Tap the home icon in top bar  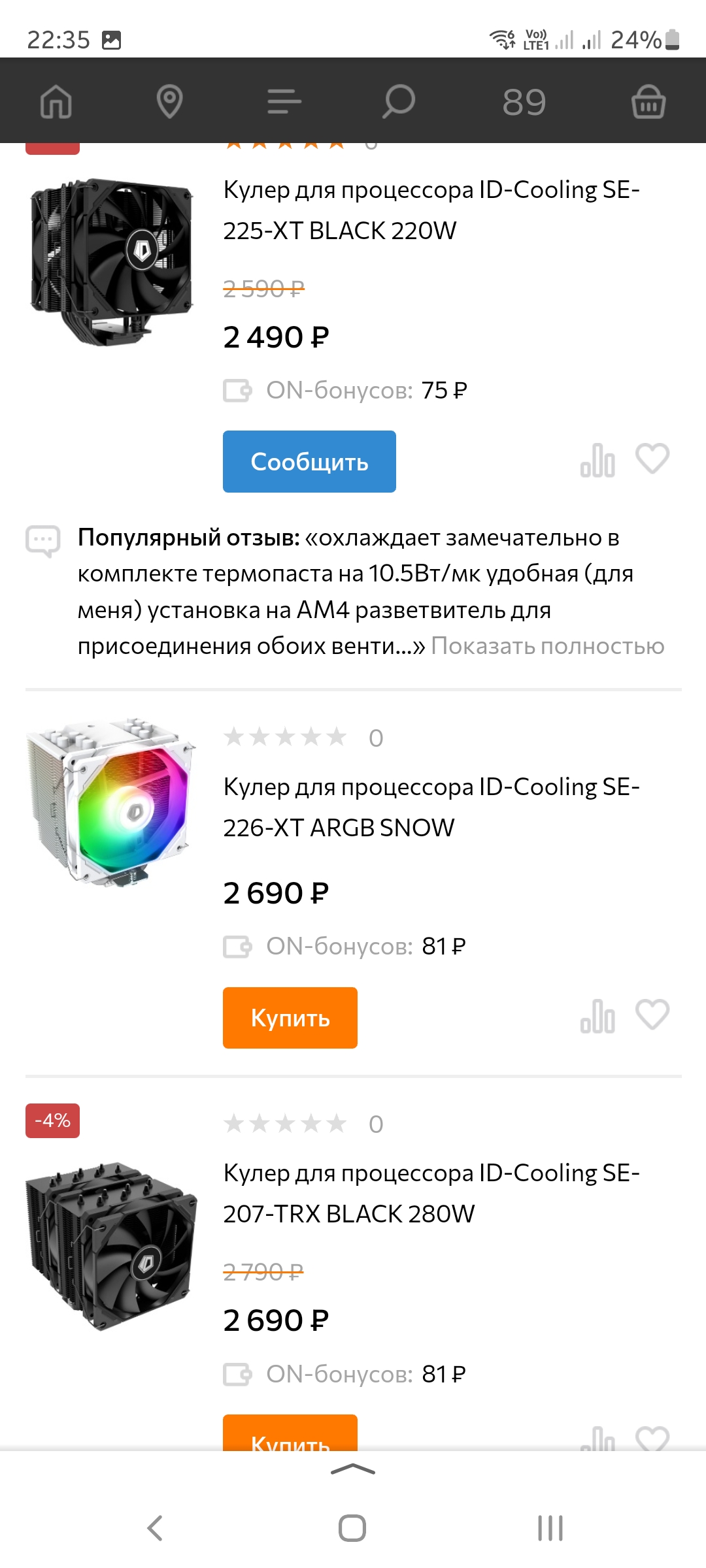(x=56, y=102)
